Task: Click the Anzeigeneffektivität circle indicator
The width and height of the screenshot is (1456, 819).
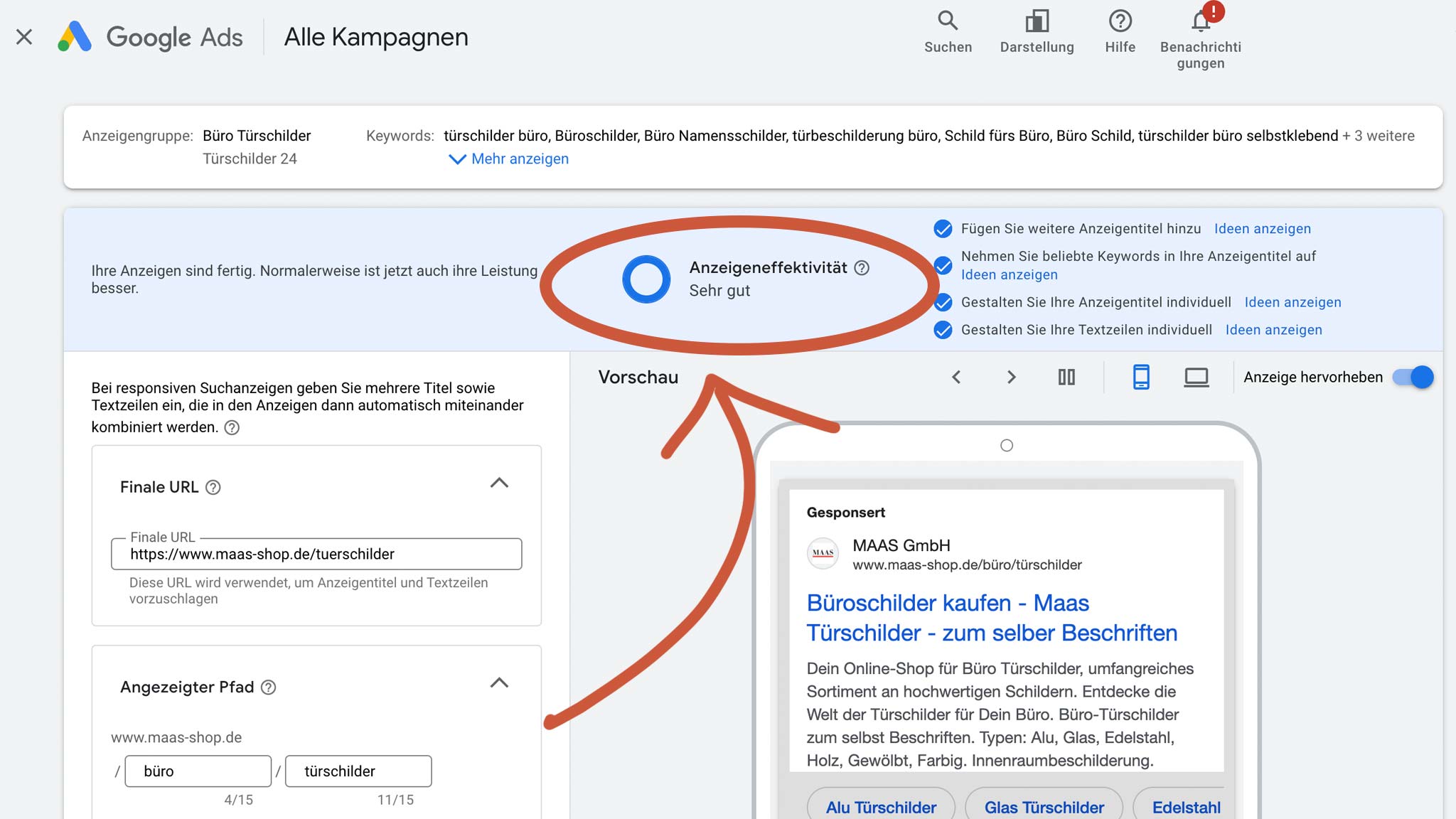Action: click(646, 279)
